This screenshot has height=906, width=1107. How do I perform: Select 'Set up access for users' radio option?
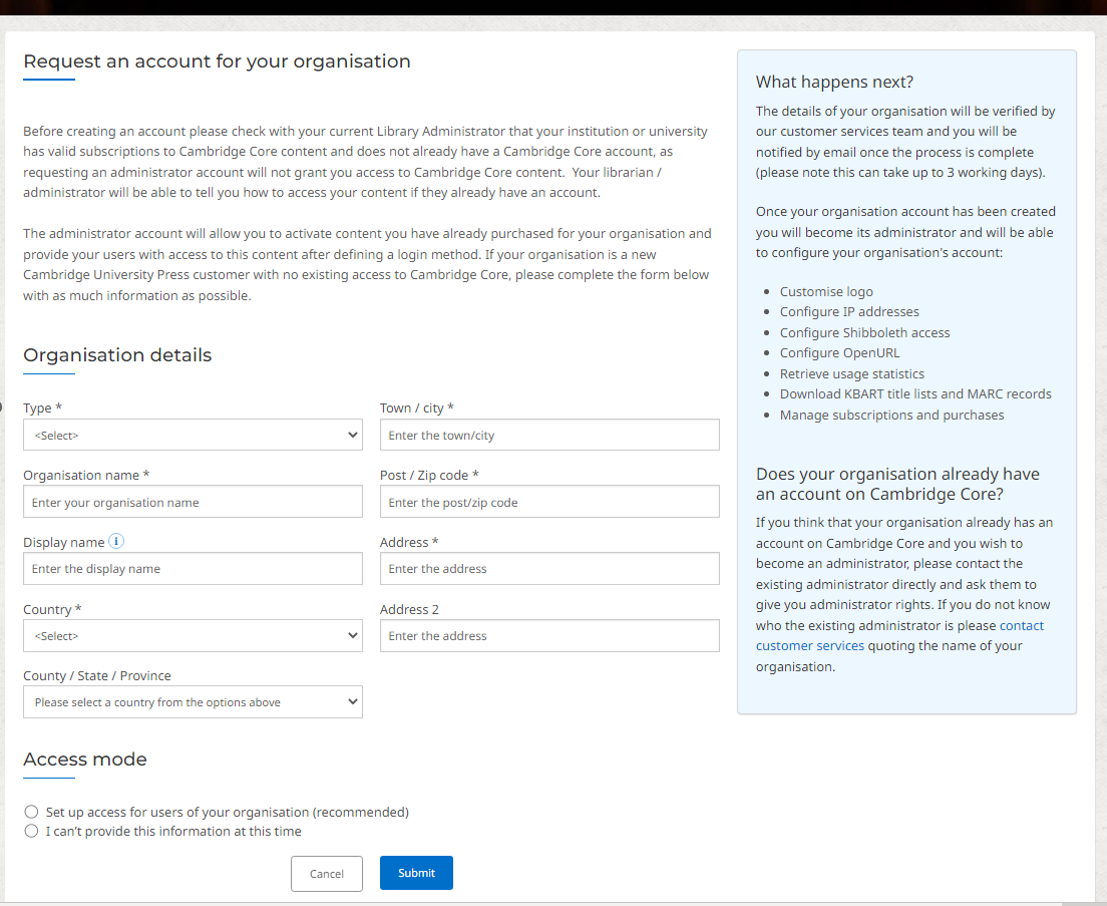(31, 811)
